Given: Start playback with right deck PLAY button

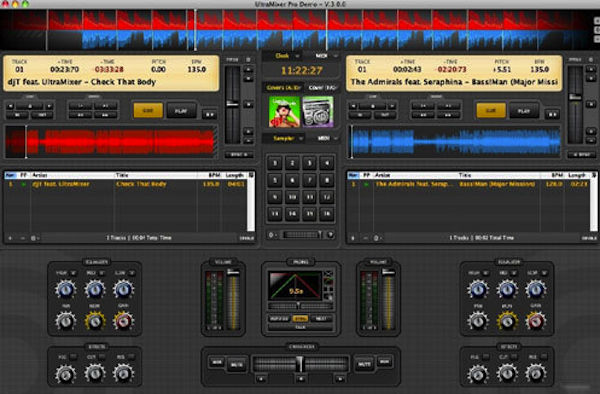Looking at the screenshot, I should pos(523,111).
